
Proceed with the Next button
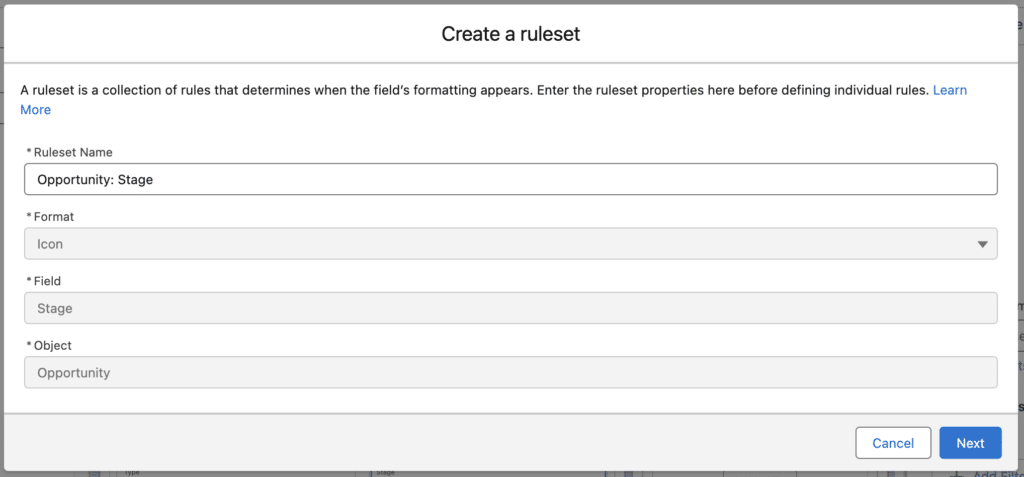[x=970, y=443]
